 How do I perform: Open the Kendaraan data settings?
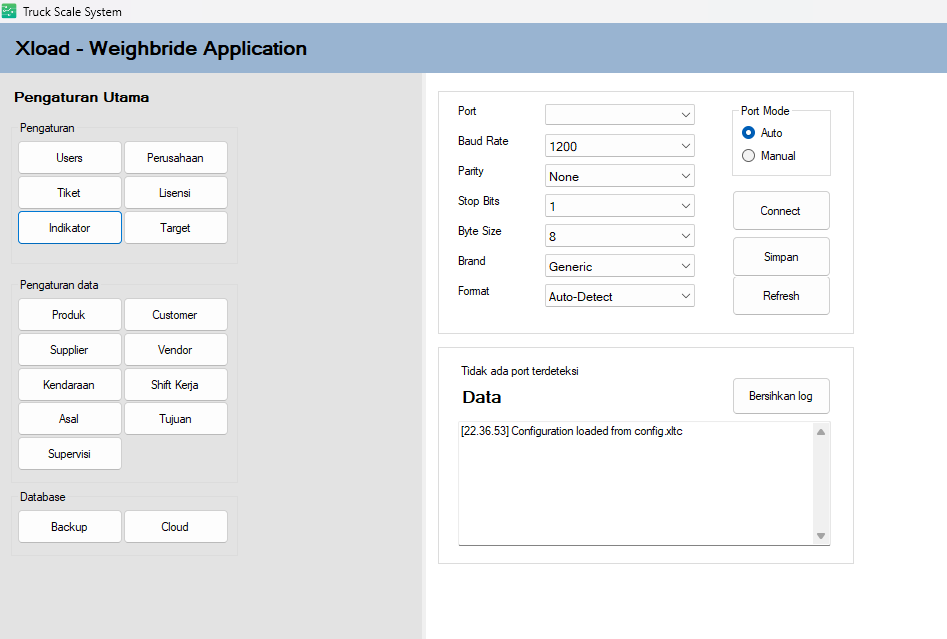(70, 385)
